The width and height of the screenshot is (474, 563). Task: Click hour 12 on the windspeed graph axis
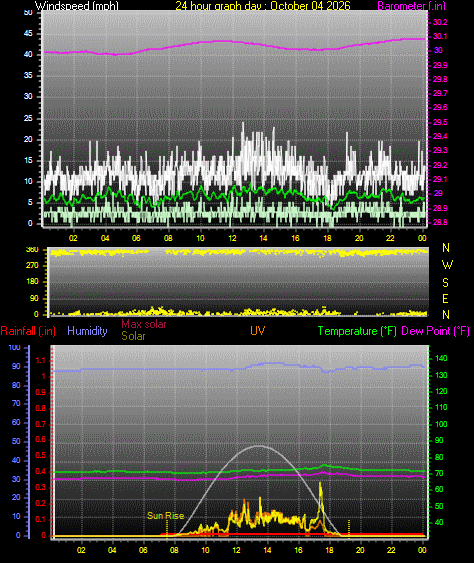pyautogui.click(x=232, y=238)
